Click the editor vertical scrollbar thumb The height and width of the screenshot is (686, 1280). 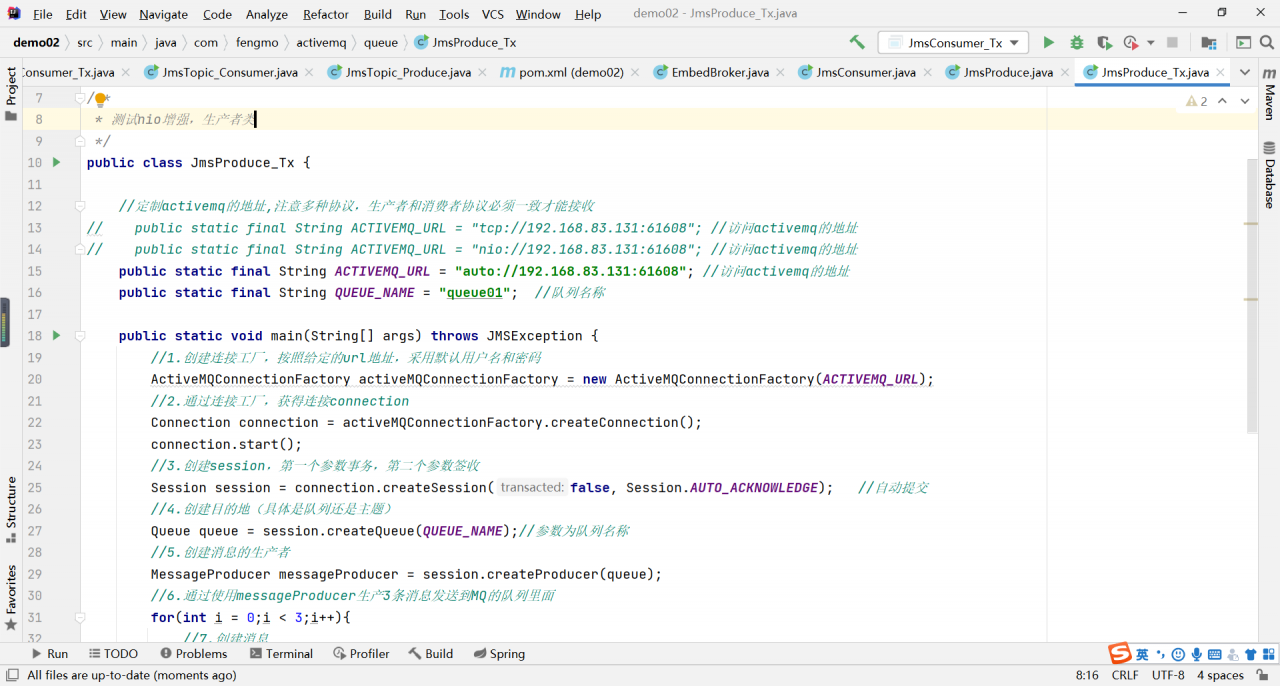click(1252, 295)
